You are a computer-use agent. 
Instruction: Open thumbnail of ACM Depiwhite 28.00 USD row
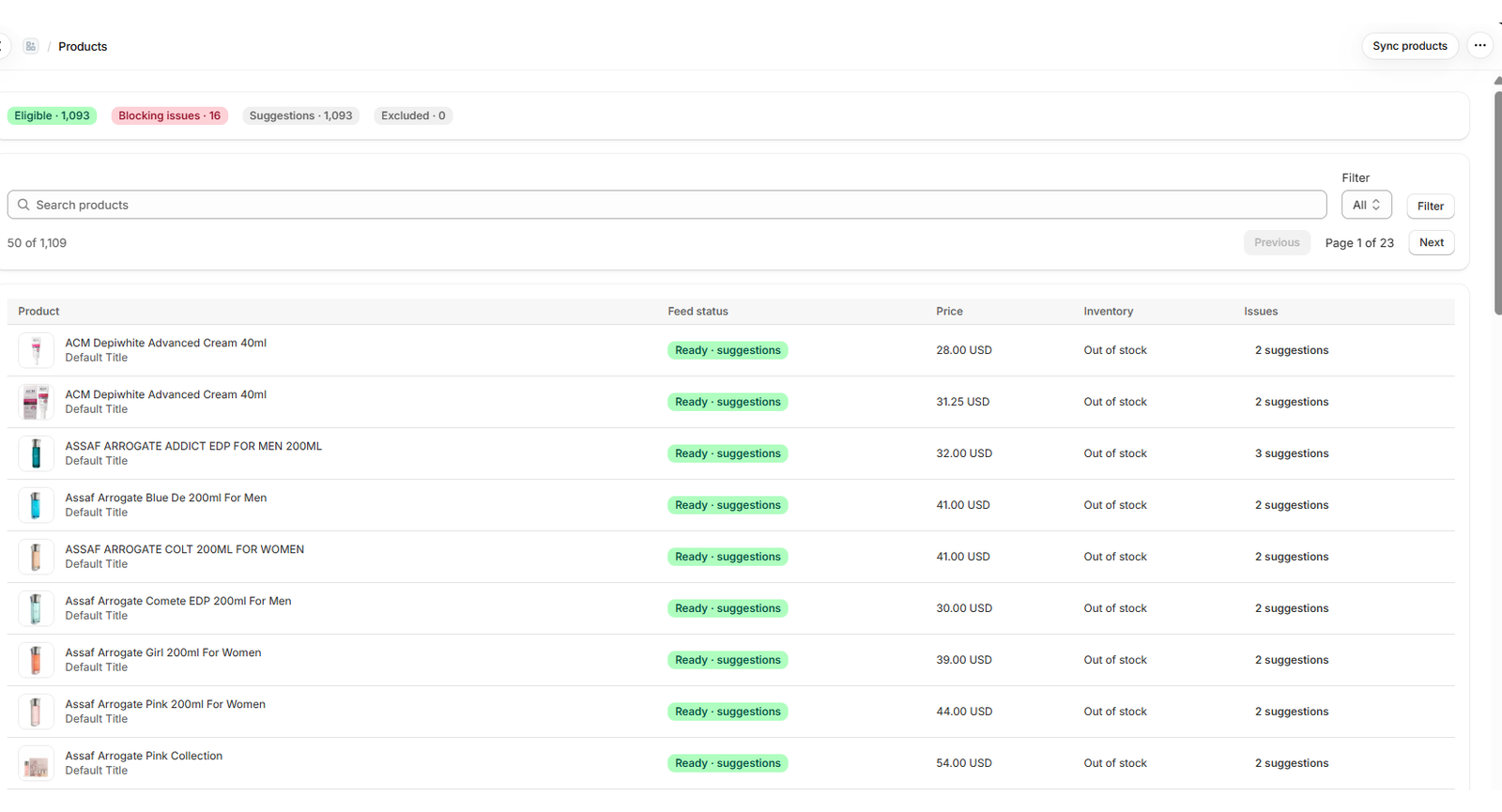(36, 350)
